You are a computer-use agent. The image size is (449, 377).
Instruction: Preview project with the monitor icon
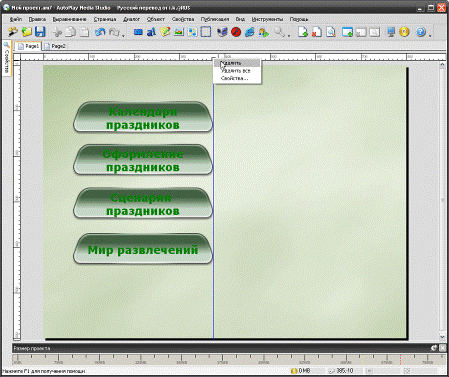click(x=391, y=32)
